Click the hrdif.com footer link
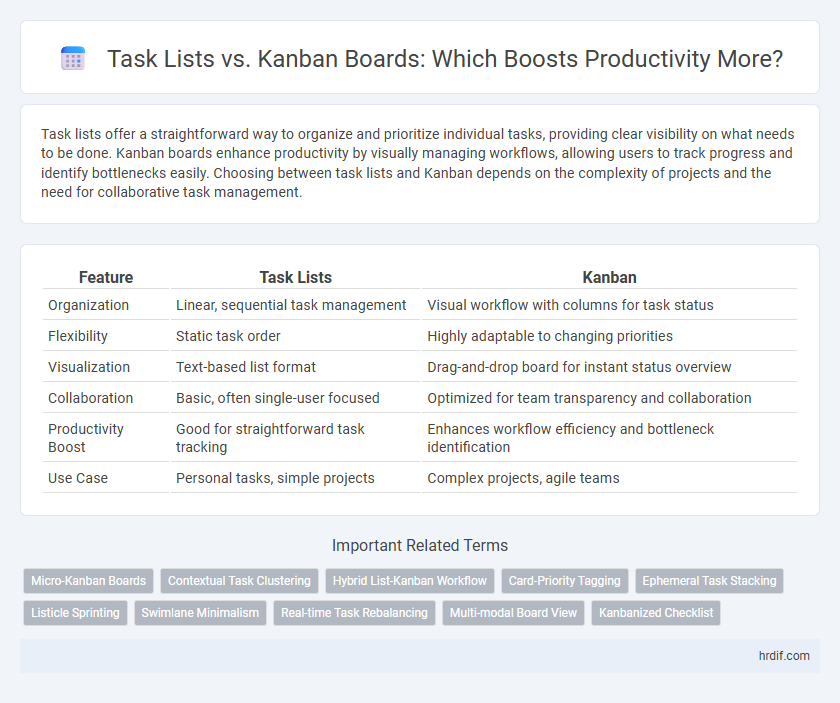 click(x=784, y=656)
